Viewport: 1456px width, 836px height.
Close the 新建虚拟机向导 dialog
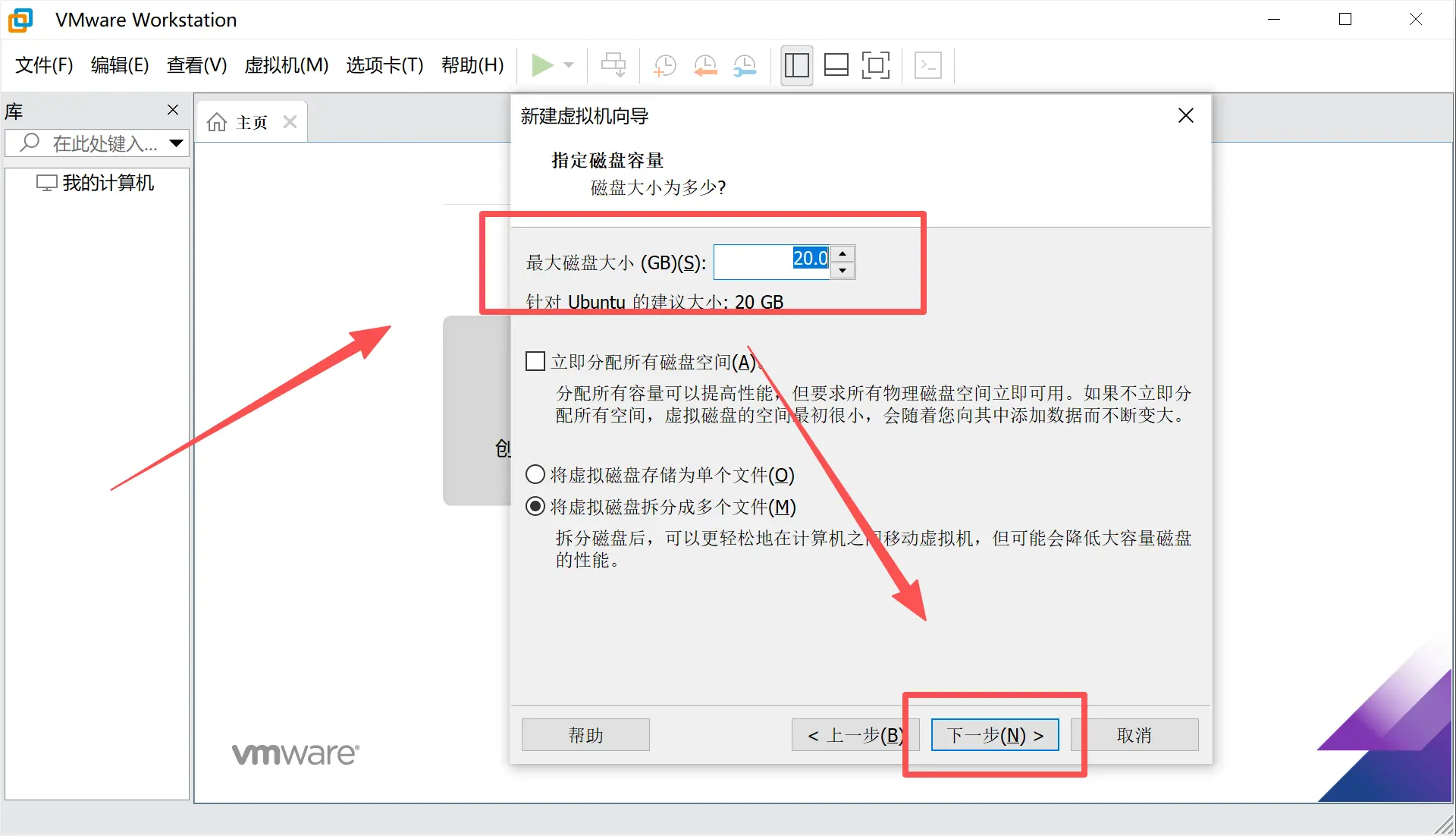(1186, 115)
